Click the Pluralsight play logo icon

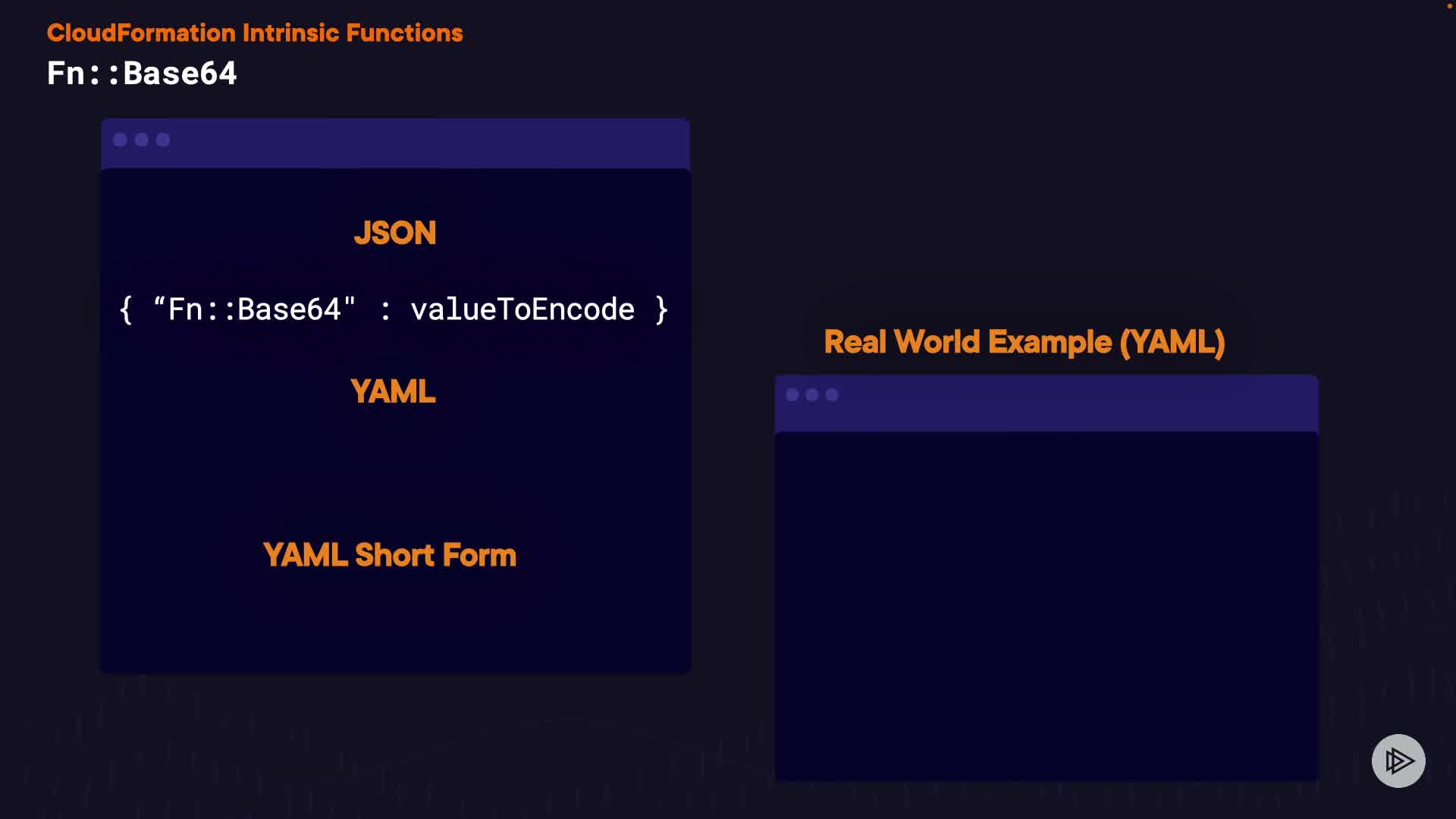point(1398,761)
